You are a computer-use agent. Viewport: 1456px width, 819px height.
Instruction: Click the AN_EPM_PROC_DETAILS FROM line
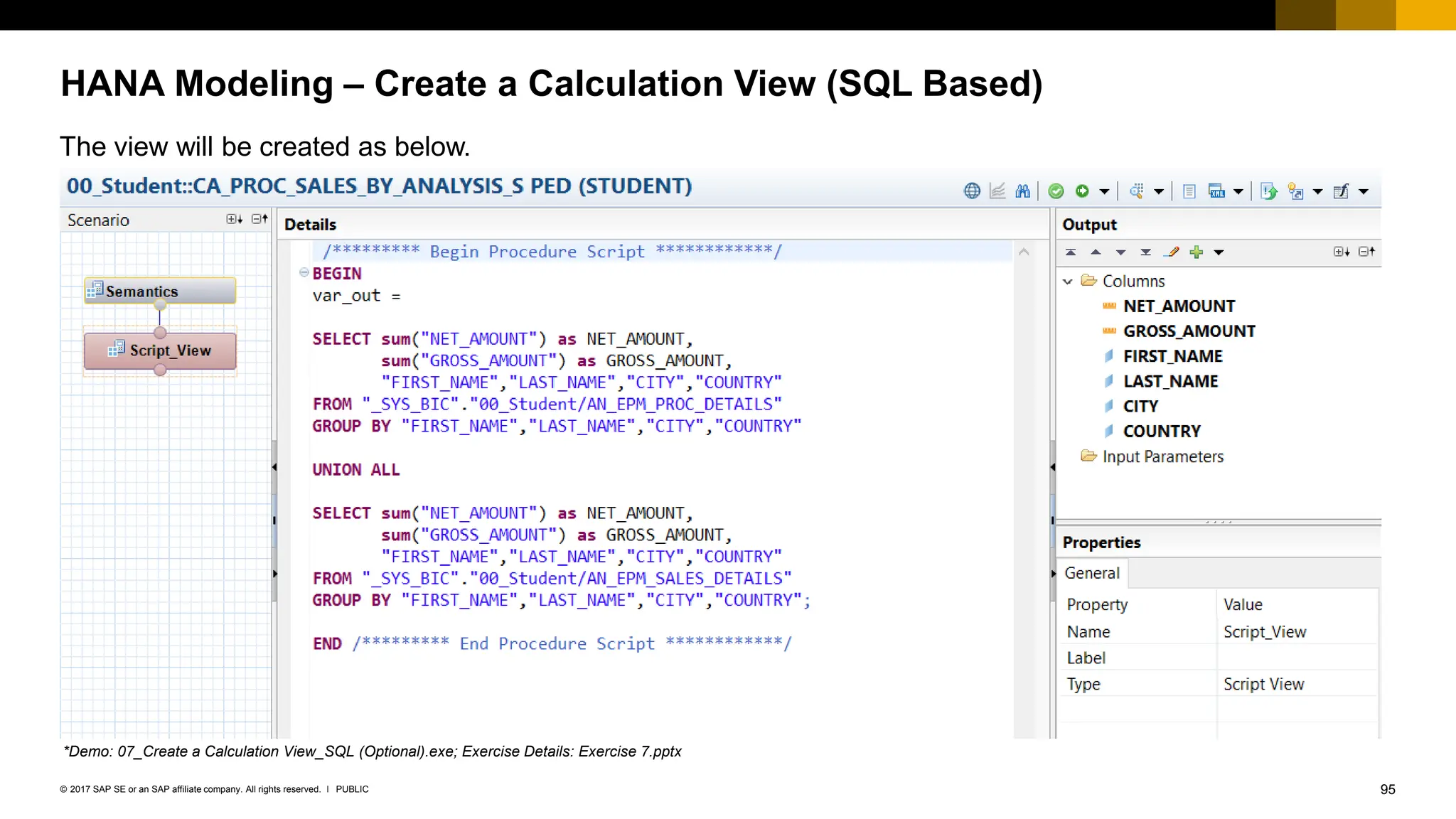pyautogui.click(x=547, y=405)
